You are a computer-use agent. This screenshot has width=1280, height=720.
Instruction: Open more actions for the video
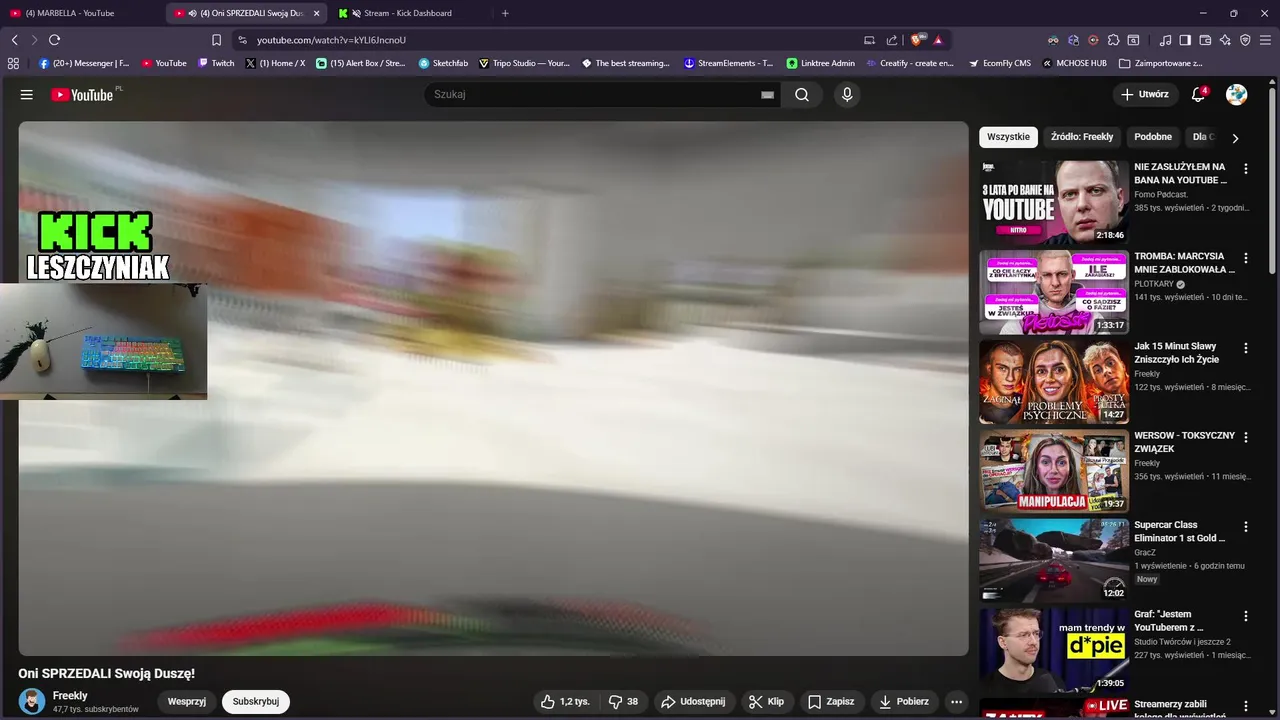(x=956, y=702)
